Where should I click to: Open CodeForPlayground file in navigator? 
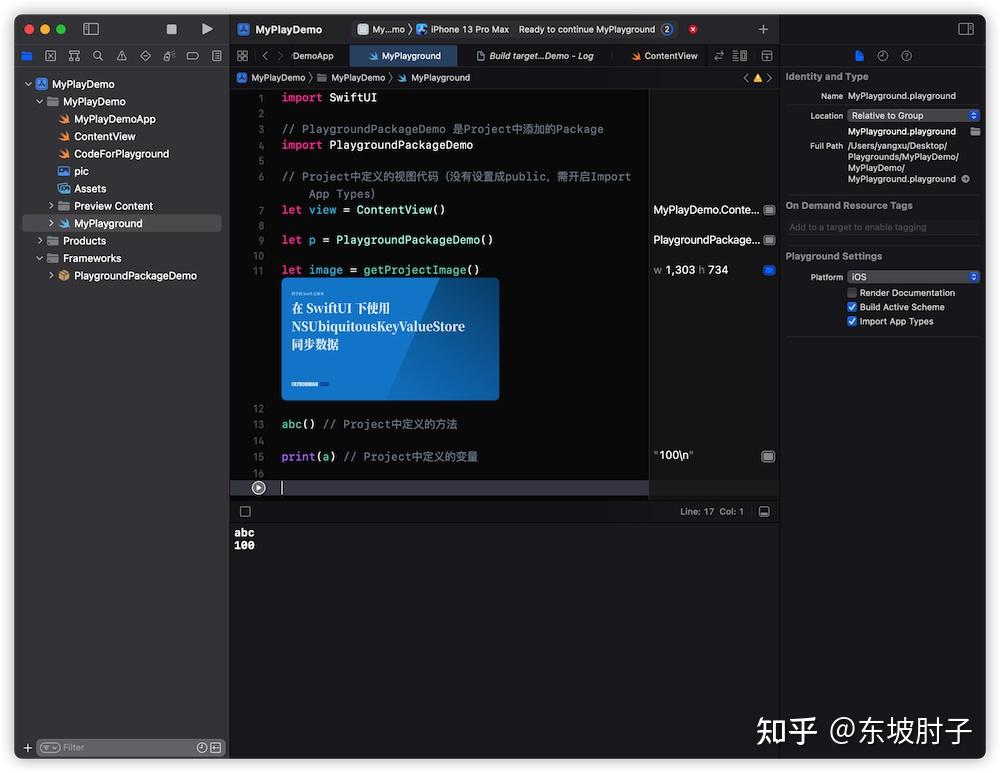pos(121,154)
